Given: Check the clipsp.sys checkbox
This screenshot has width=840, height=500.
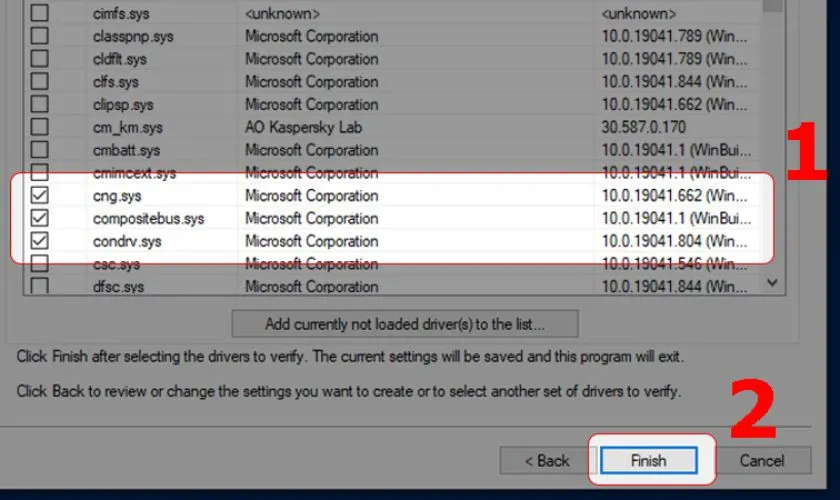Looking at the screenshot, I should click(x=40, y=105).
